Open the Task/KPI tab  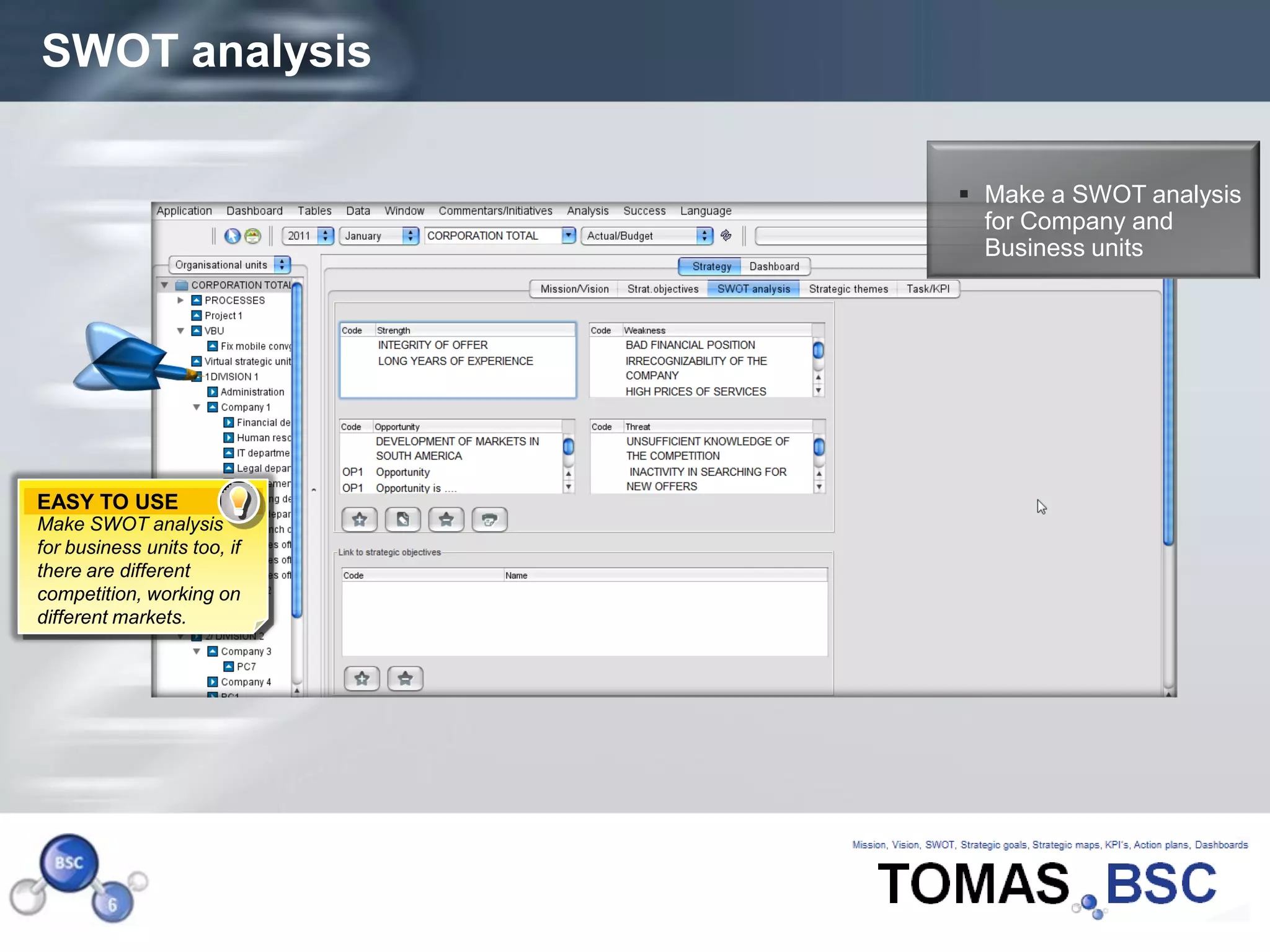[x=928, y=289]
